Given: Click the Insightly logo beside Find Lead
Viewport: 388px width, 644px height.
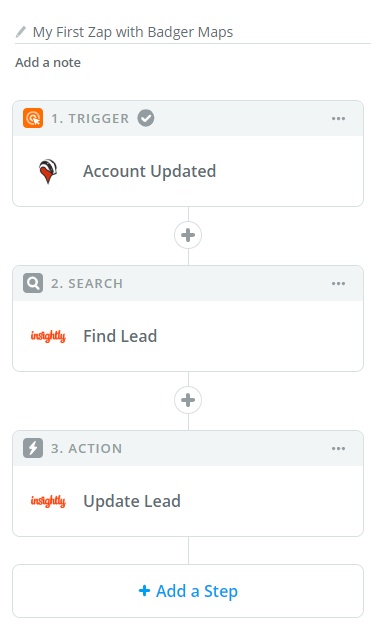Looking at the screenshot, I should 48,336.
